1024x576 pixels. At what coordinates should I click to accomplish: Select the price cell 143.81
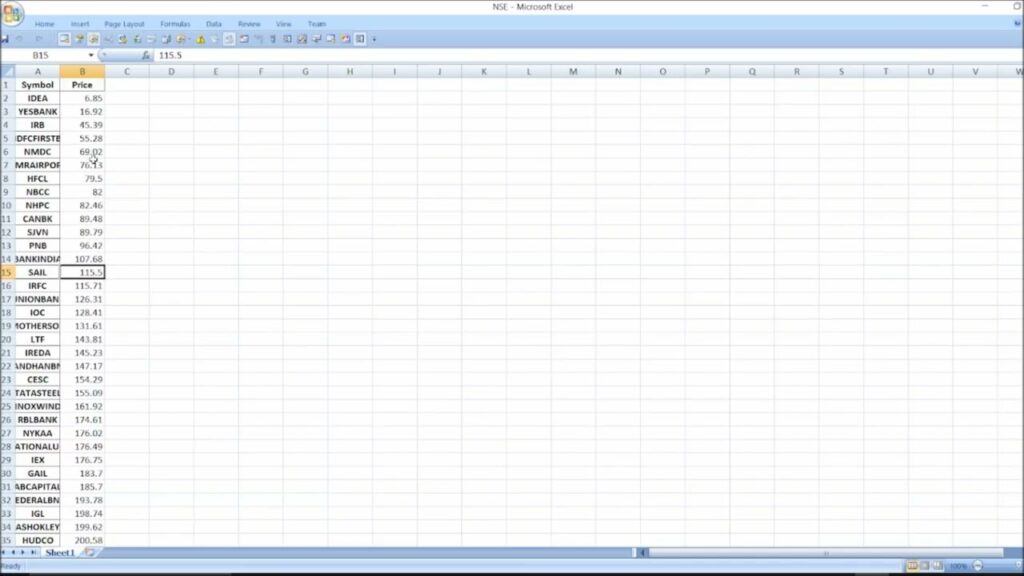coord(82,339)
